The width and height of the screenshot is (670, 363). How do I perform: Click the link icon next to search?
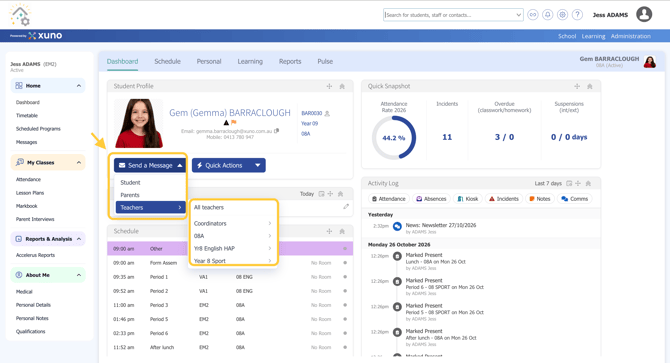[x=532, y=15]
